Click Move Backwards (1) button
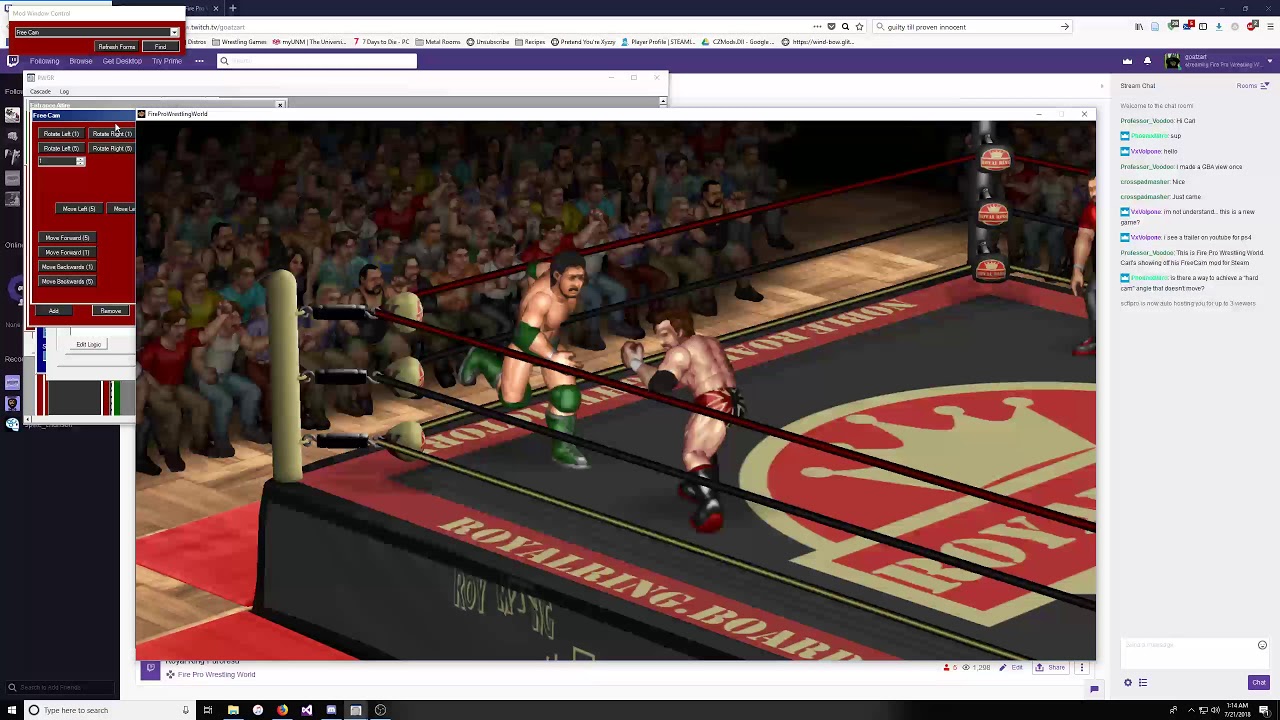The width and height of the screenshot is (1280, 720). (x=67, y=267)
